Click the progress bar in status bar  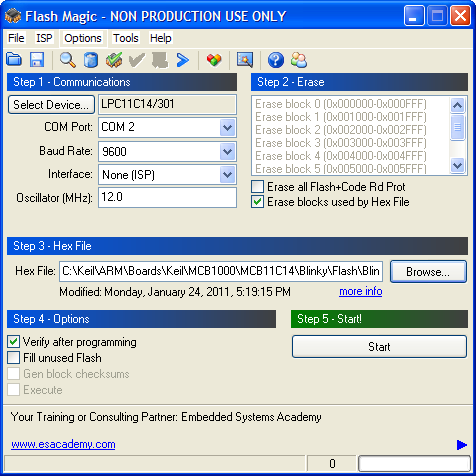pos(414,464)
